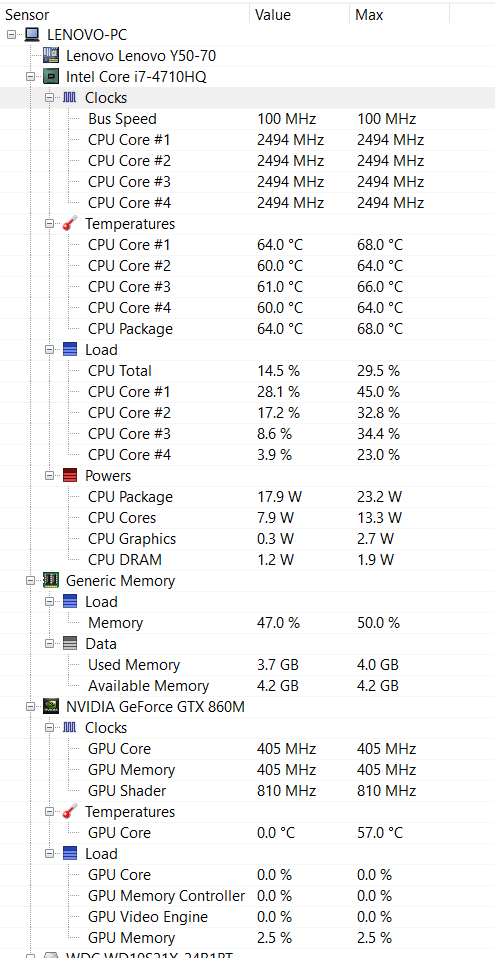This screenshot has height=958, width=495.
Task: Click the Intel Core i7-4710HQ chip icon
Action: coord(51,76)
